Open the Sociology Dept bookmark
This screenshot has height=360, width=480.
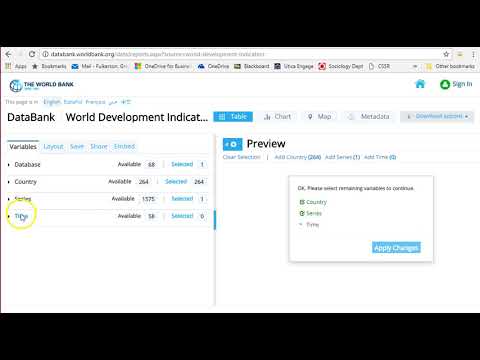341,66
